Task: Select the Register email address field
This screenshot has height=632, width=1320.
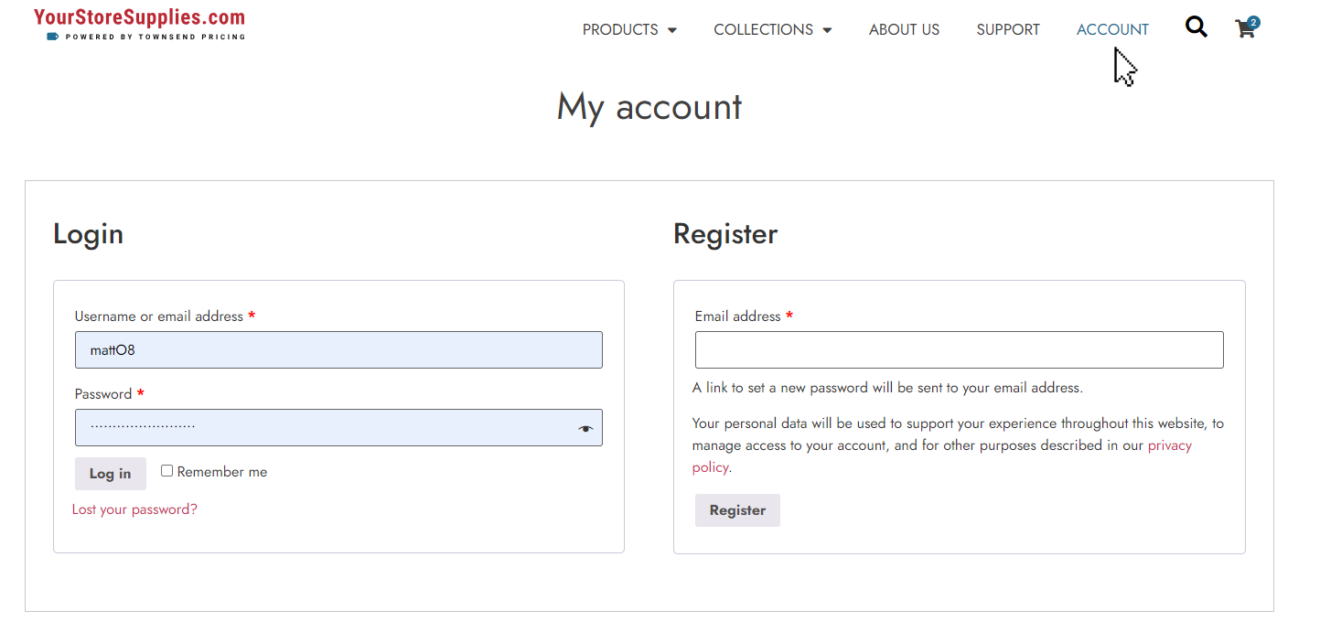Action: 958,350
